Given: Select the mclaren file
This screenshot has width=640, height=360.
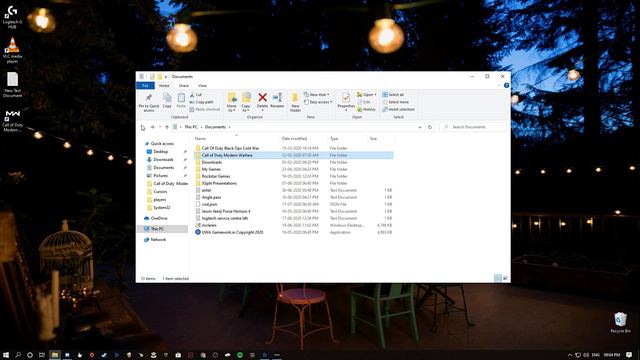Looking at the screenshot, I should [x=293, y=225].
